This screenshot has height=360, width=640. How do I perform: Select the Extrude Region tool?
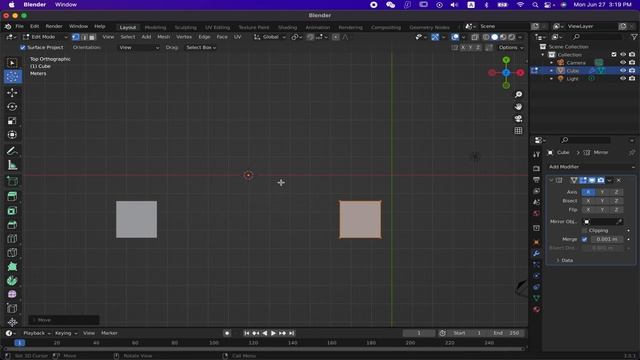[12, 196]
